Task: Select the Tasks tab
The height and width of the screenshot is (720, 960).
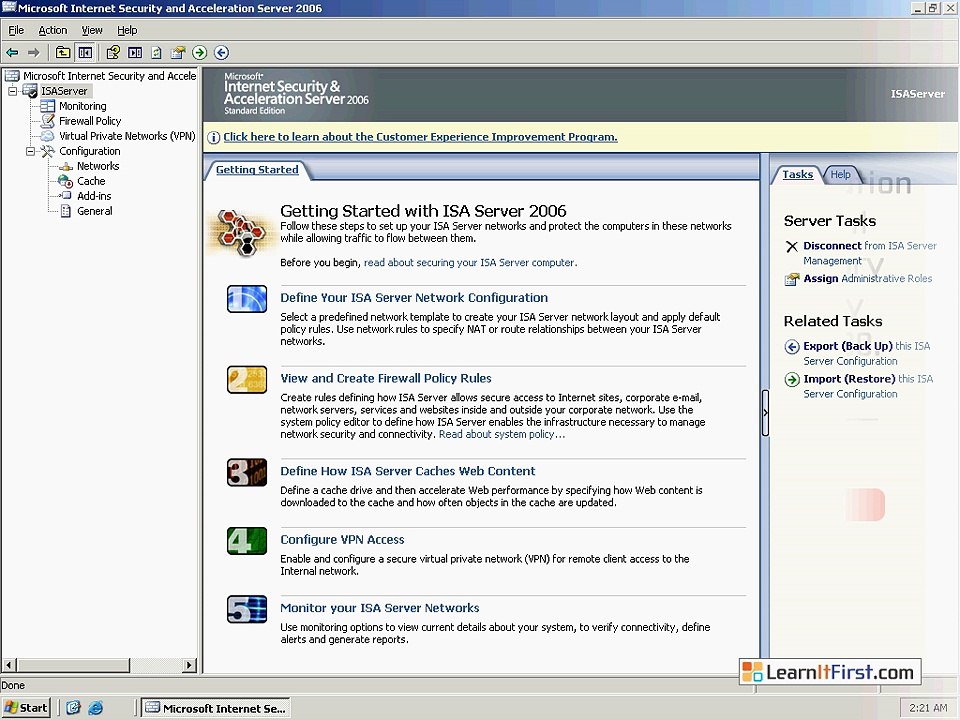Action: tap(798, 174)
